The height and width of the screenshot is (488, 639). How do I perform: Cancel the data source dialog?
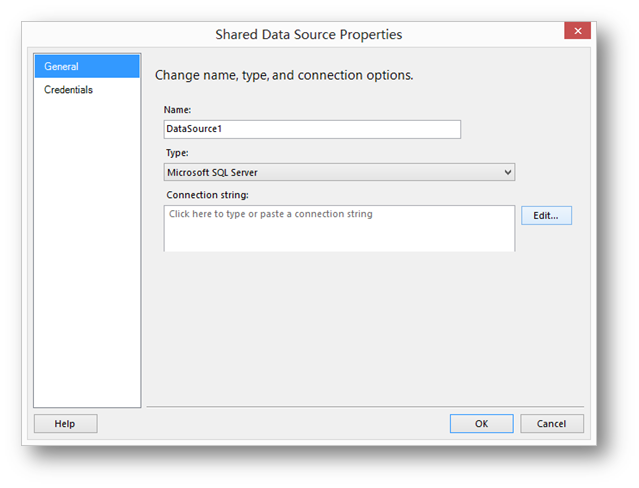click(x=551, y=424)
